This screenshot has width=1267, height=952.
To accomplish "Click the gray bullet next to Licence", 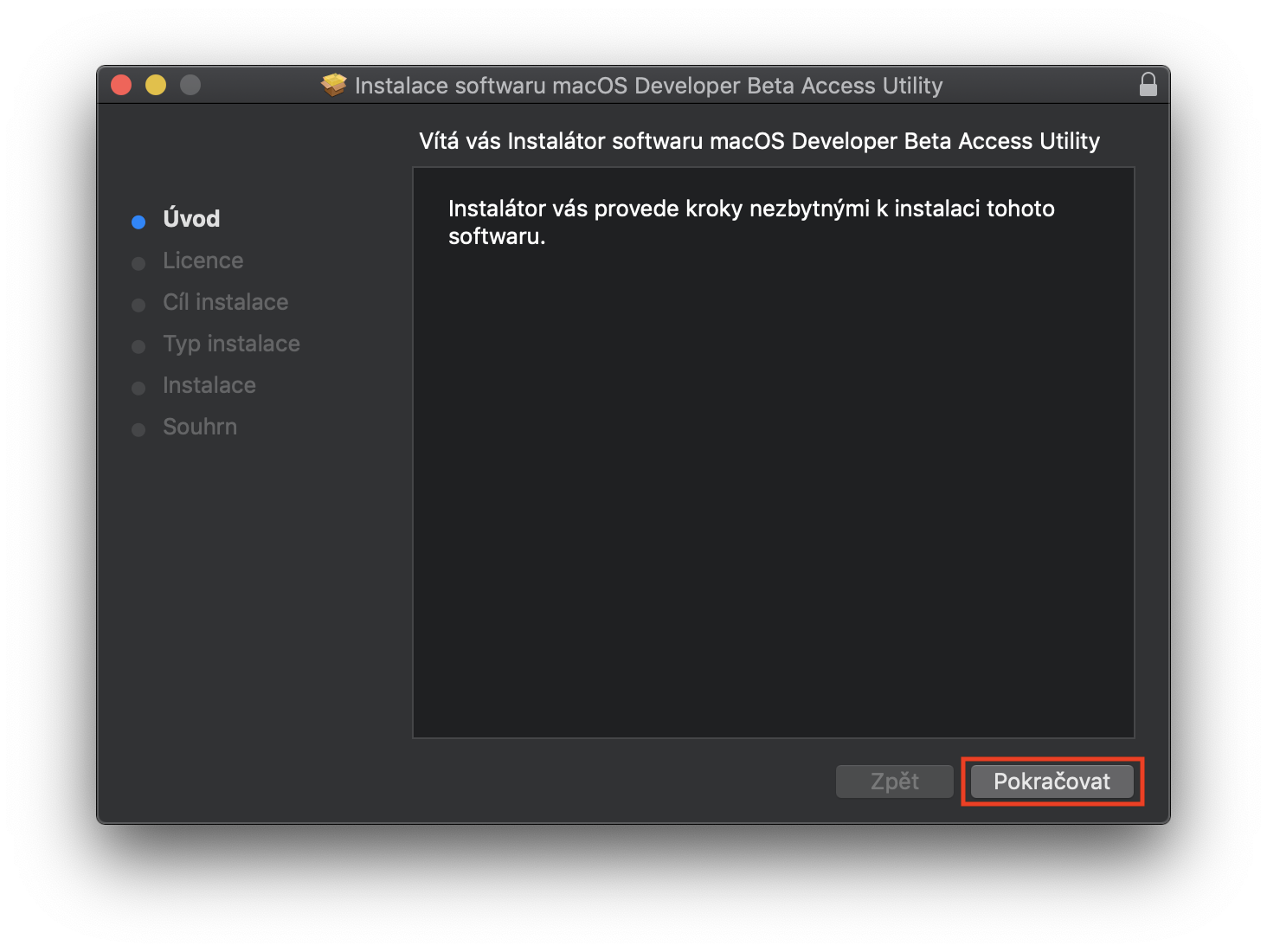I will (138, 264).
